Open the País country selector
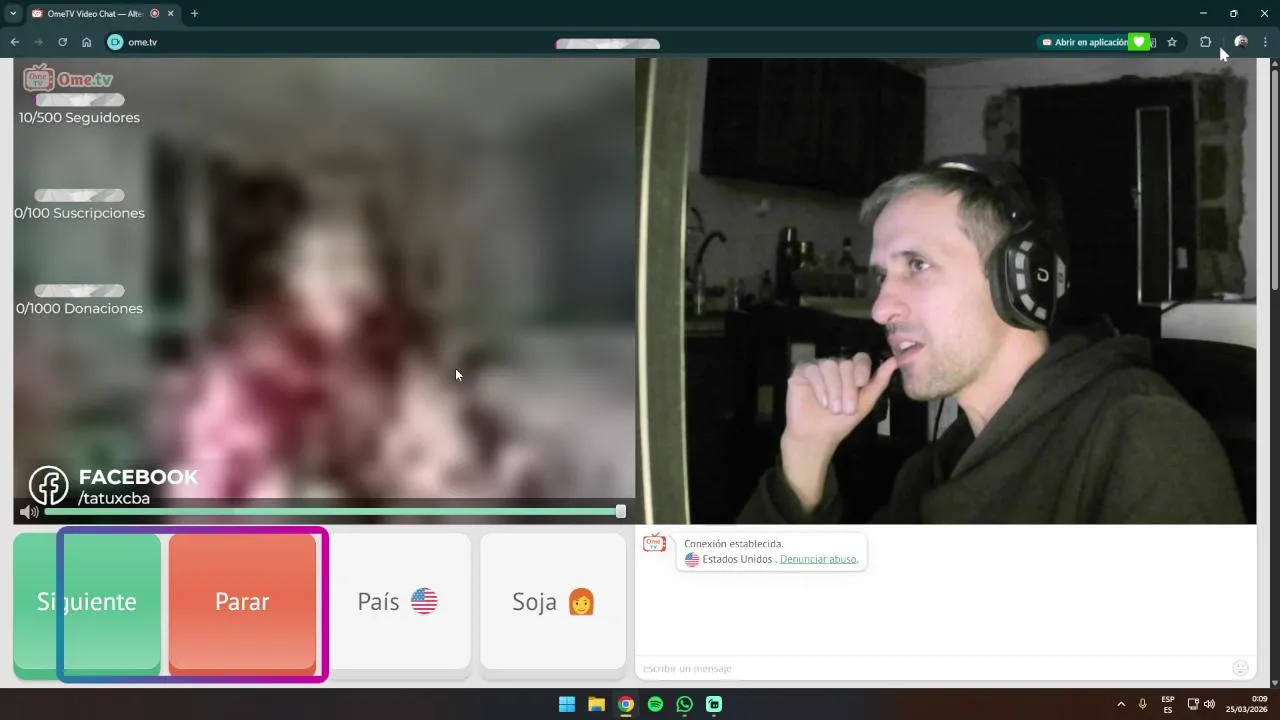Screen dimensions: 1280x720 (399, 602)
